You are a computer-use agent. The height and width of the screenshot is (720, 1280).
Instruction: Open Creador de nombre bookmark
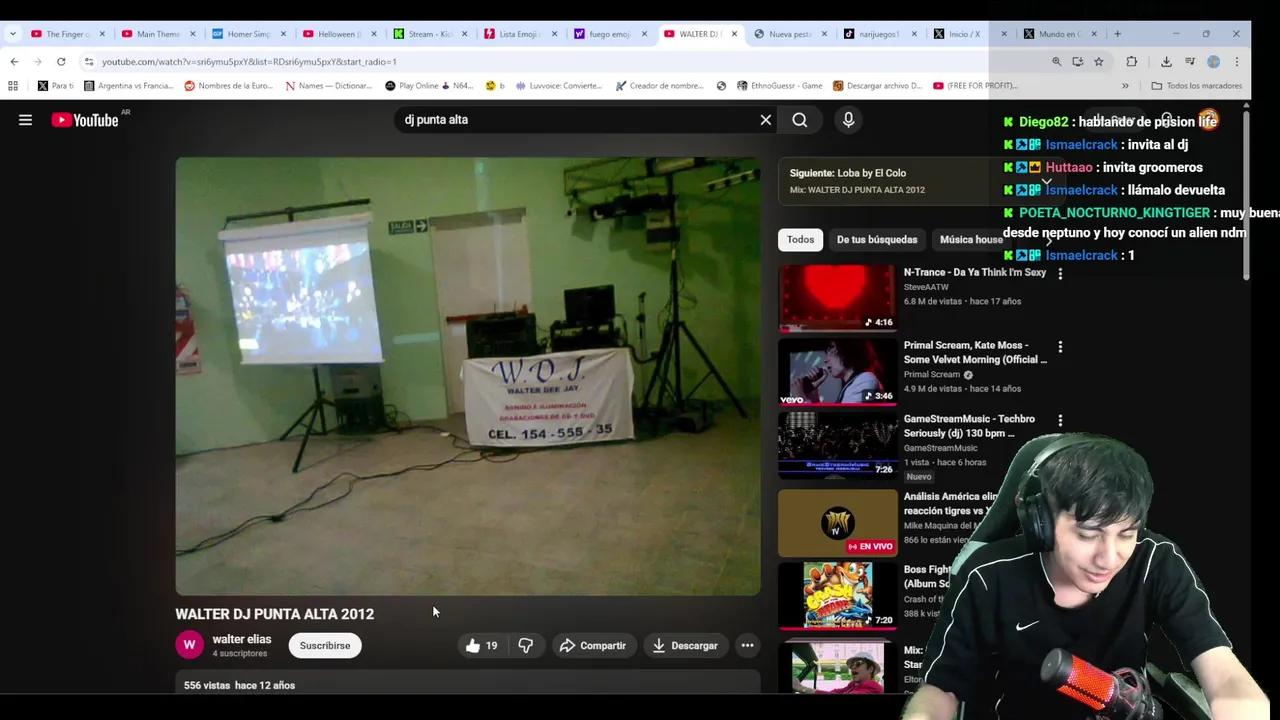click(x=659, y=86)
